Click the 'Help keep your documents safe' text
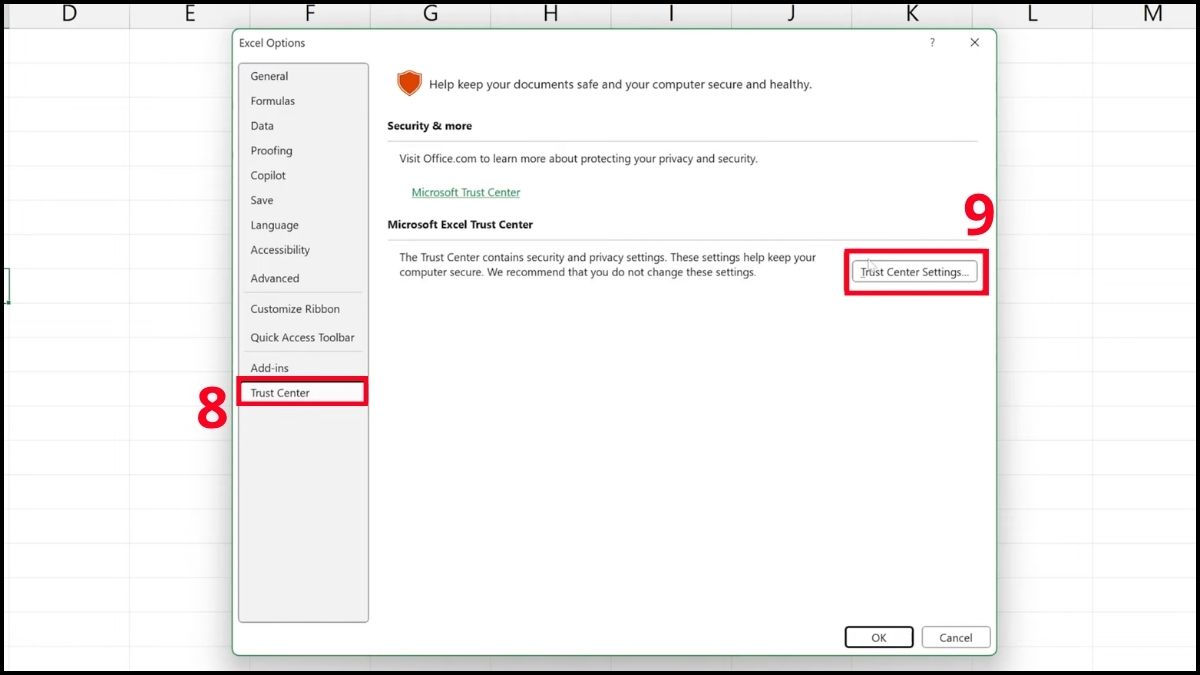This screenshot has width=1200, height=675. click(620, 85)
